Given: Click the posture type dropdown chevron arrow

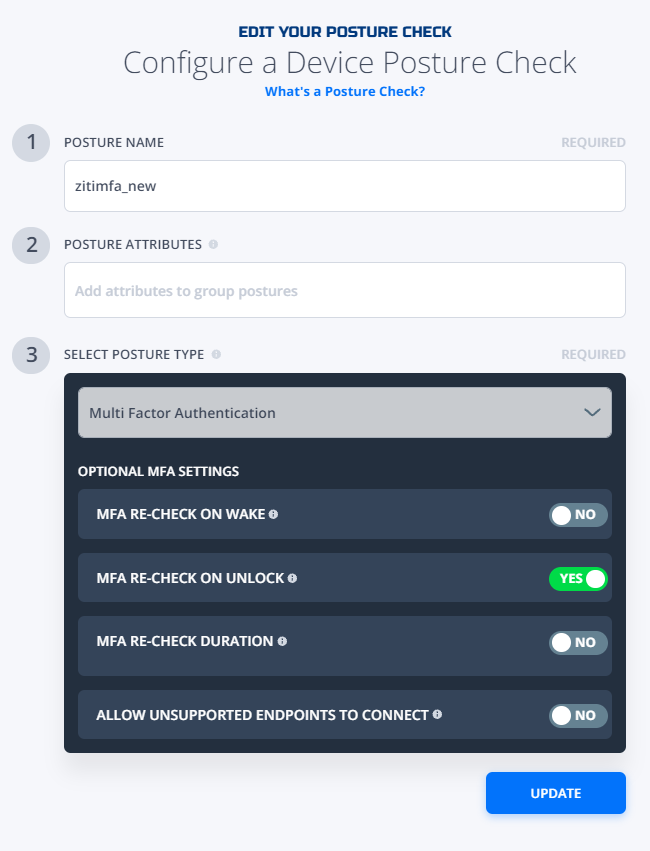Looking at the screenshot, I should pyautogui.click(x=592, y=412).
